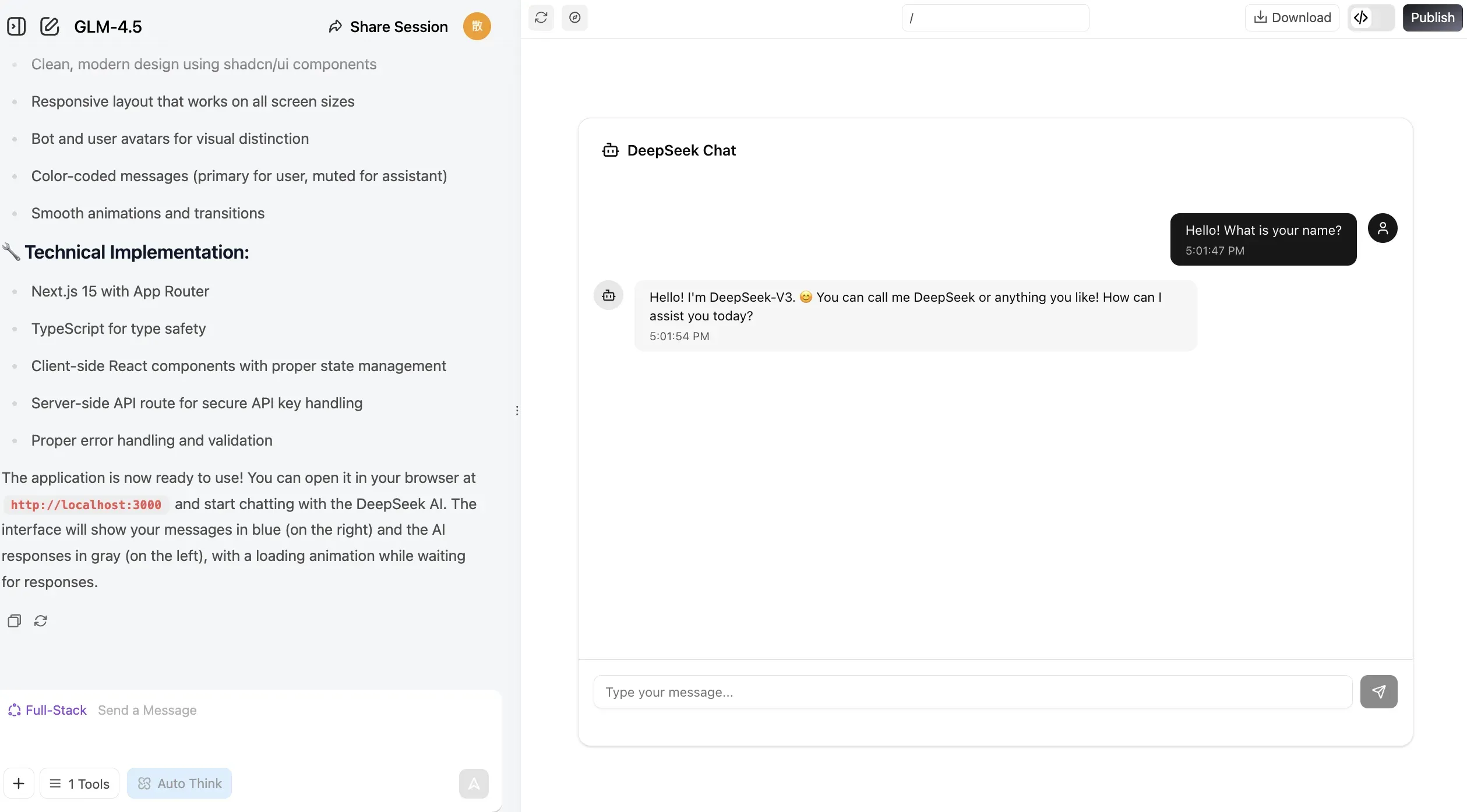Open the 1 Tools menu
The width and height of the screenshot is (1467, 812).
point(79,783)
